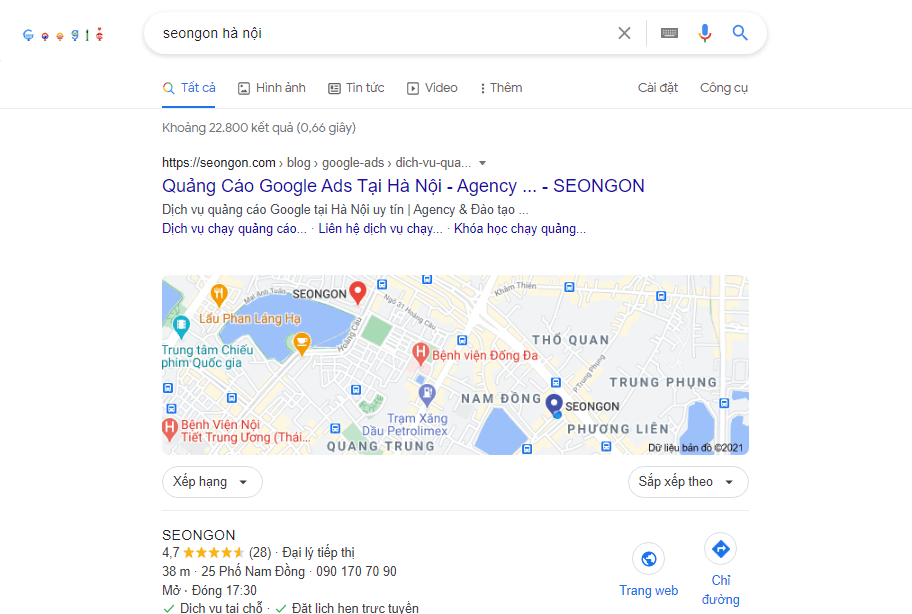Open SEONGON's Trang web globe icon

pos(649,559)
